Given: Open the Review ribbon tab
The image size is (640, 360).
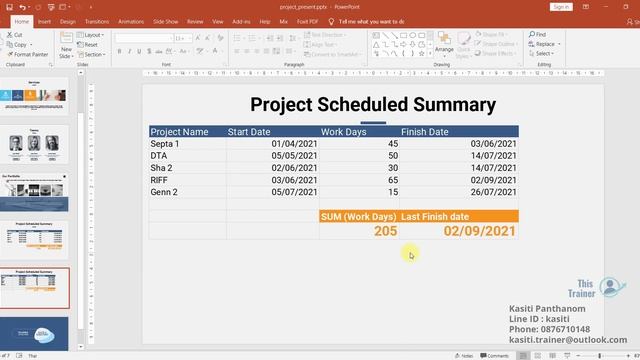Looking at the screenshot, I should pyautogui.click(x=195, y=22).
